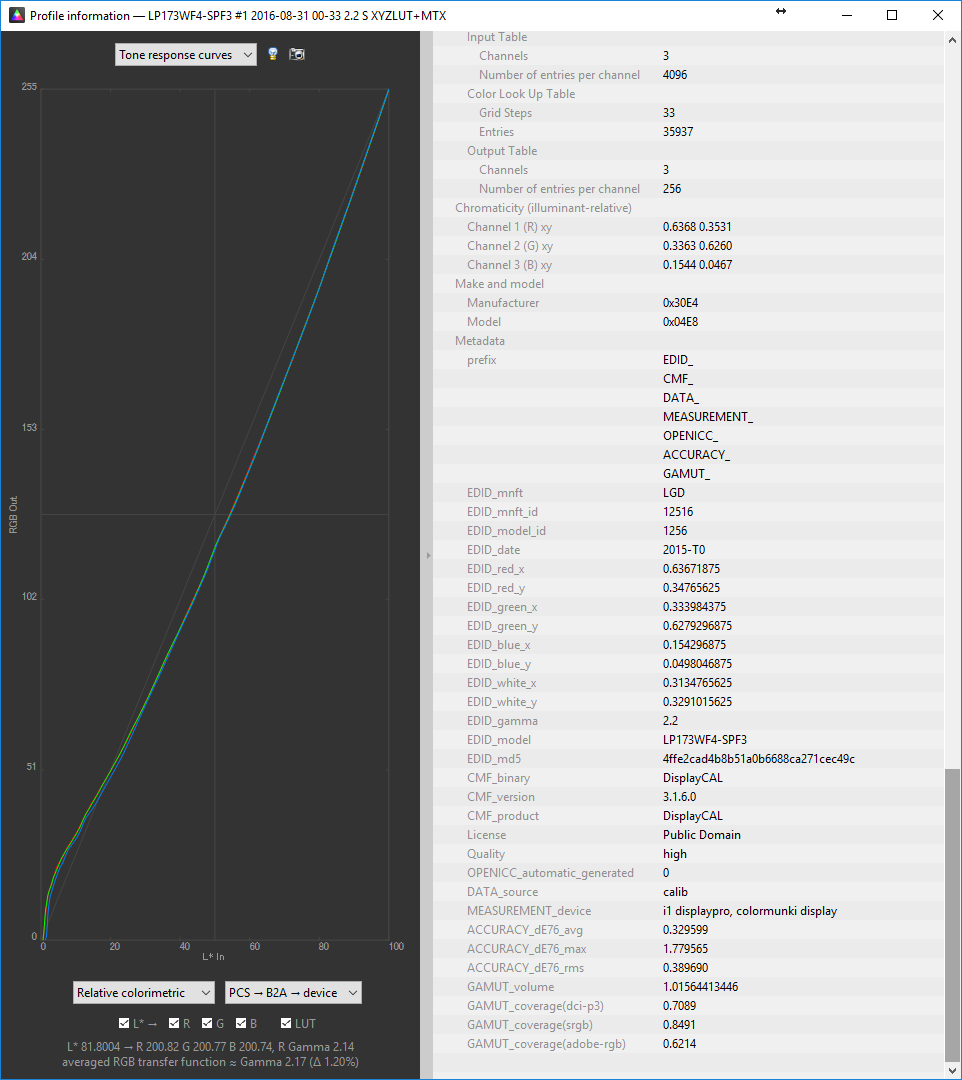962x1080 pixels.
Task: Click the splitter collapse arrow handle
Action: (x=428, y=555)
